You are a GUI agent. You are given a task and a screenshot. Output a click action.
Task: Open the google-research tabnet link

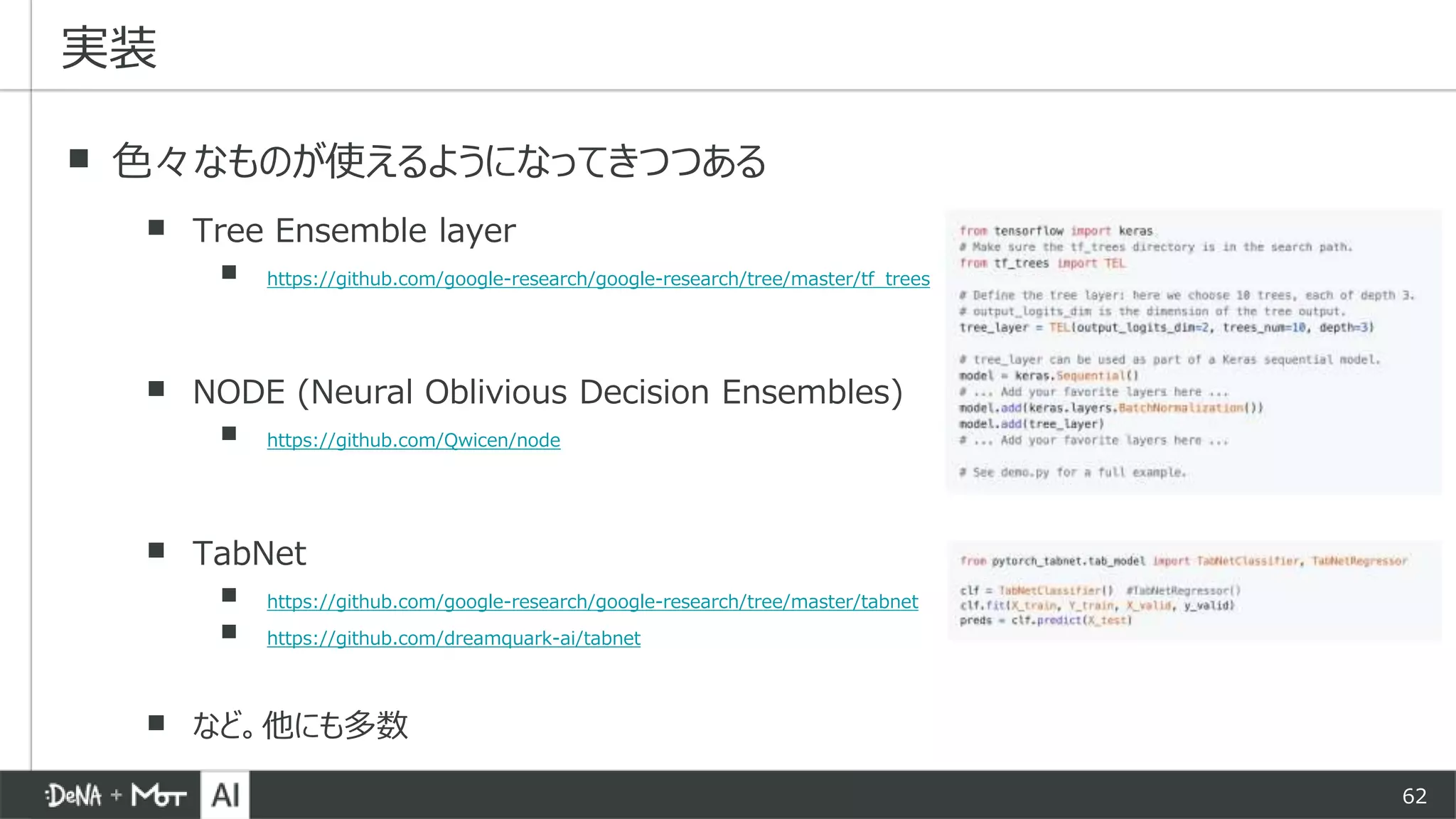coord(592,601)
